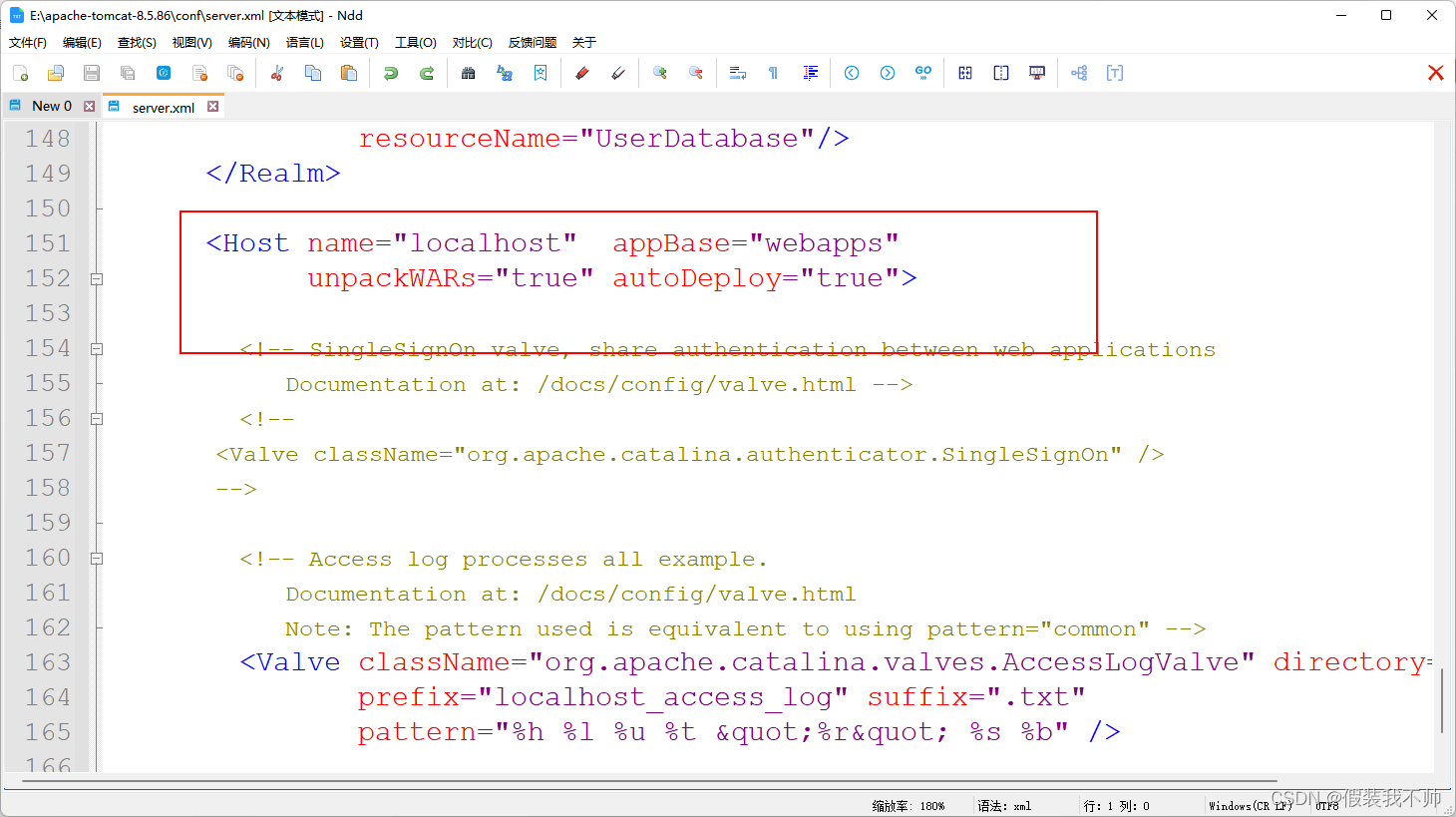1456x817 pixels.
Task: Click the 语法: xml status entry
Action: point(1004,806)
